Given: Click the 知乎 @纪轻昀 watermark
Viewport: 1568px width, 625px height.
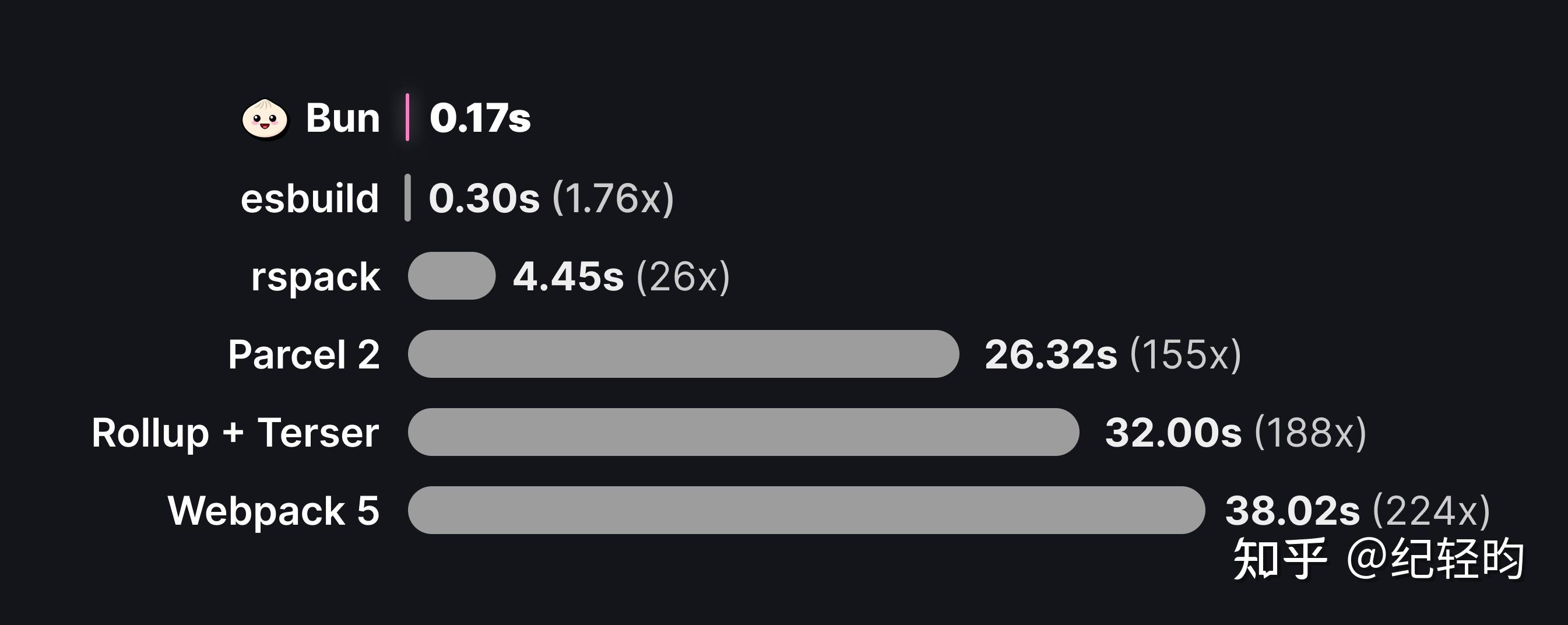Looking at the screenshot, I should point(1378,559).
